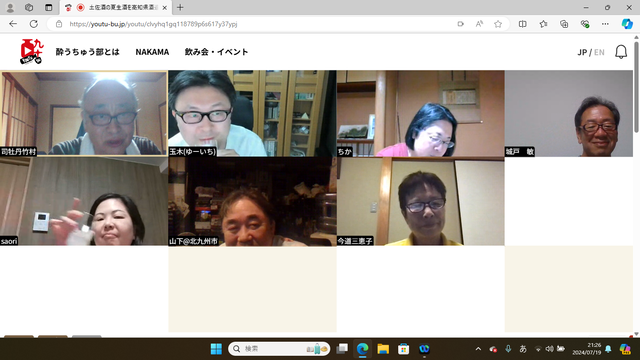This screenshot has width=640, height=360.
Task: Select the saori video tile
Action: pyautogui.click(x=84, y=201)
